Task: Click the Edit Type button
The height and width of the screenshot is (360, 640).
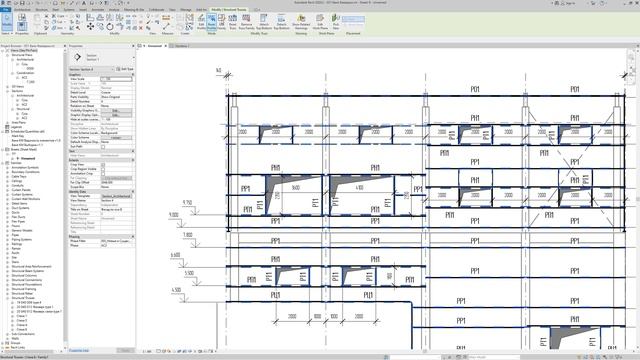Action: click(124, 69)
